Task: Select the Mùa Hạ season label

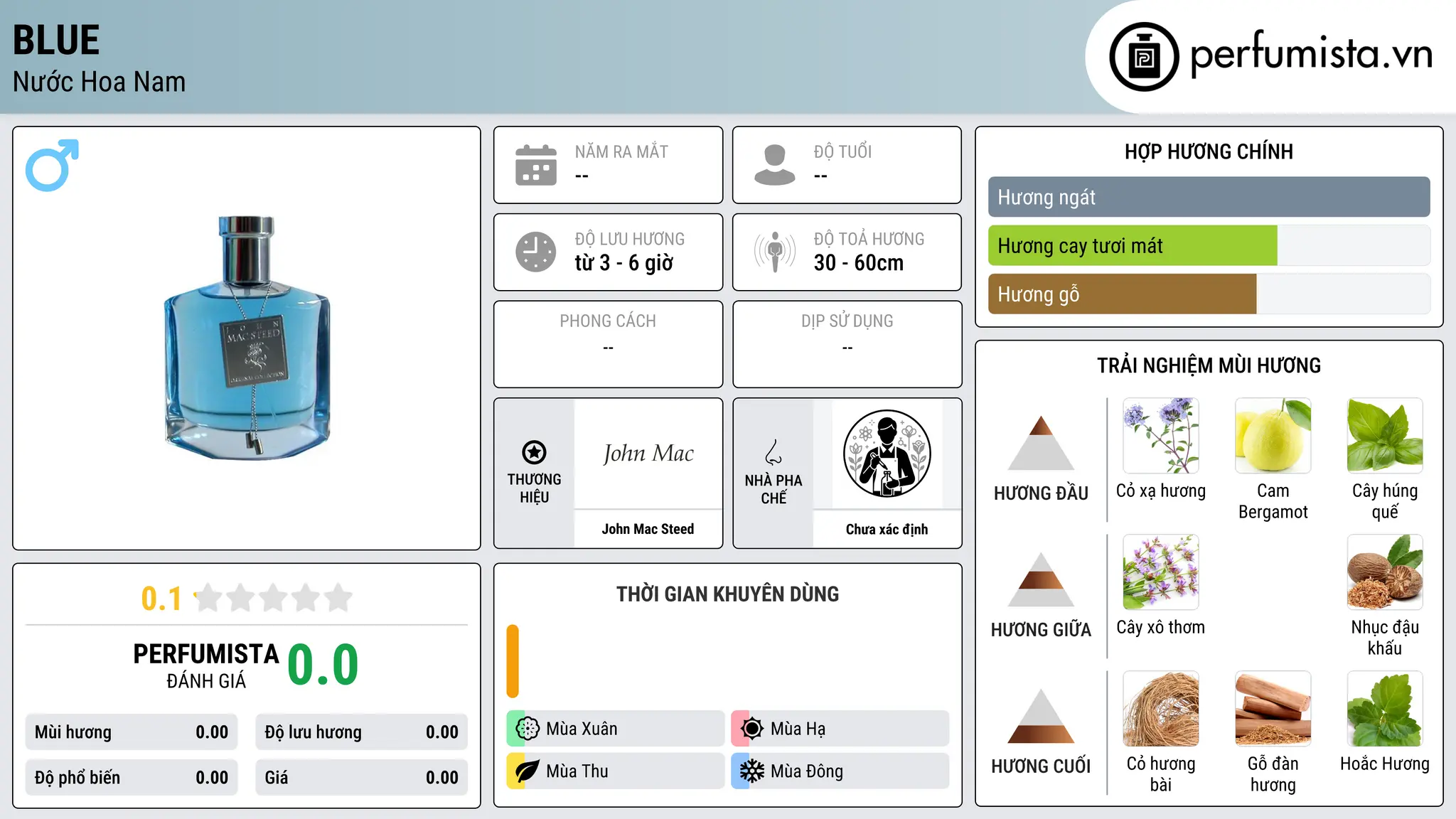Action: (798, 729)
